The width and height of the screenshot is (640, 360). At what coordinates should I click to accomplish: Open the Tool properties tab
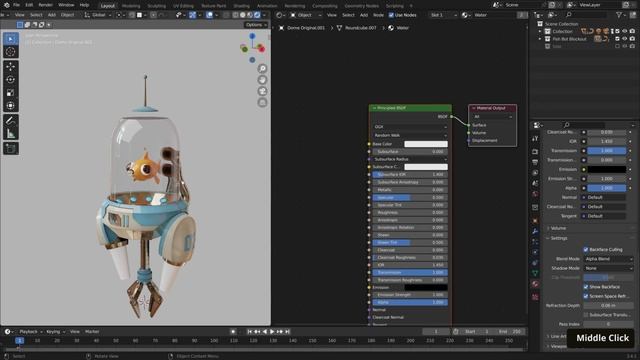(x=535, y=139)
